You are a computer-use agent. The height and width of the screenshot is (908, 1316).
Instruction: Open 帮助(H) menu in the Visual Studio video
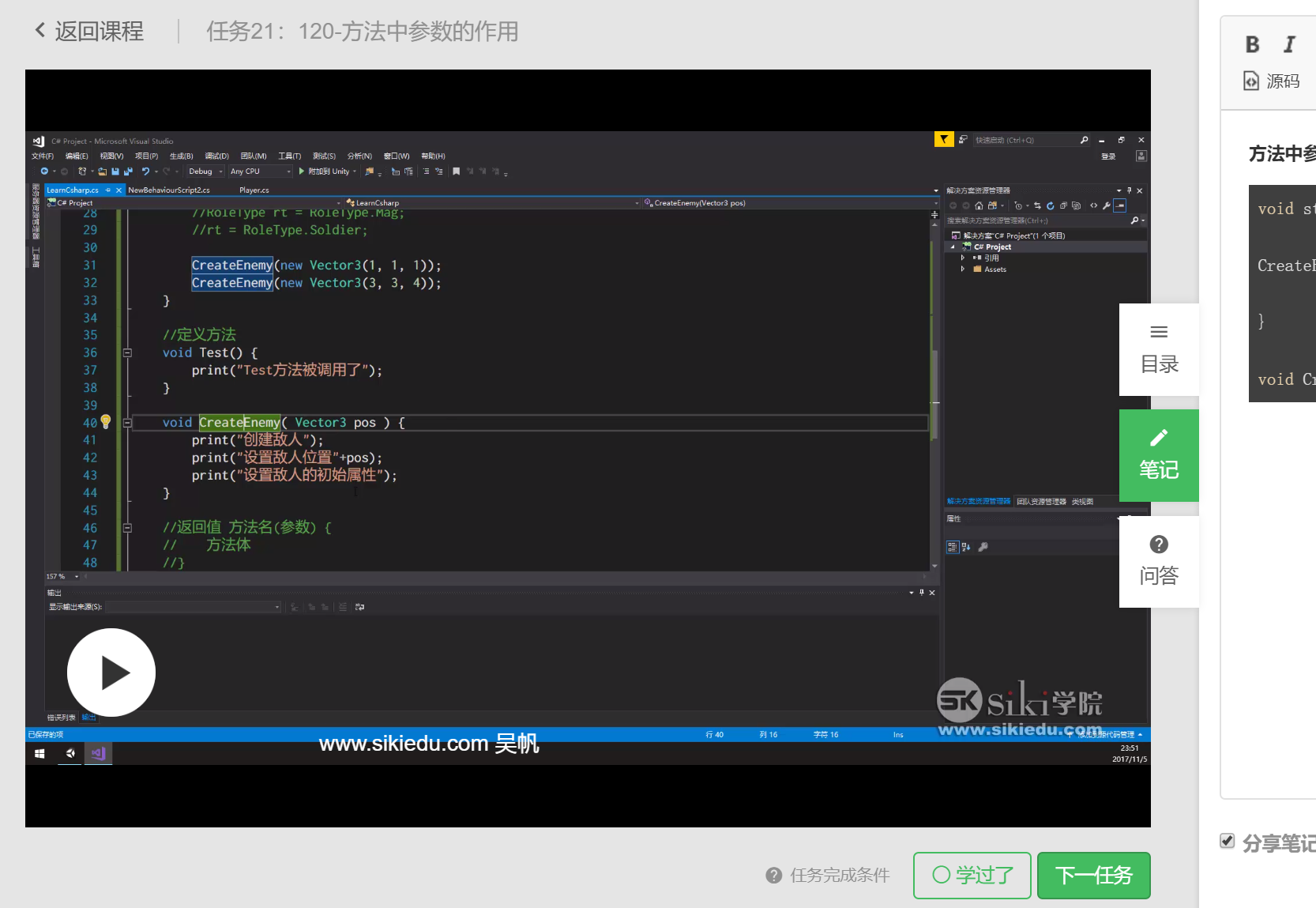click(434, 156)
